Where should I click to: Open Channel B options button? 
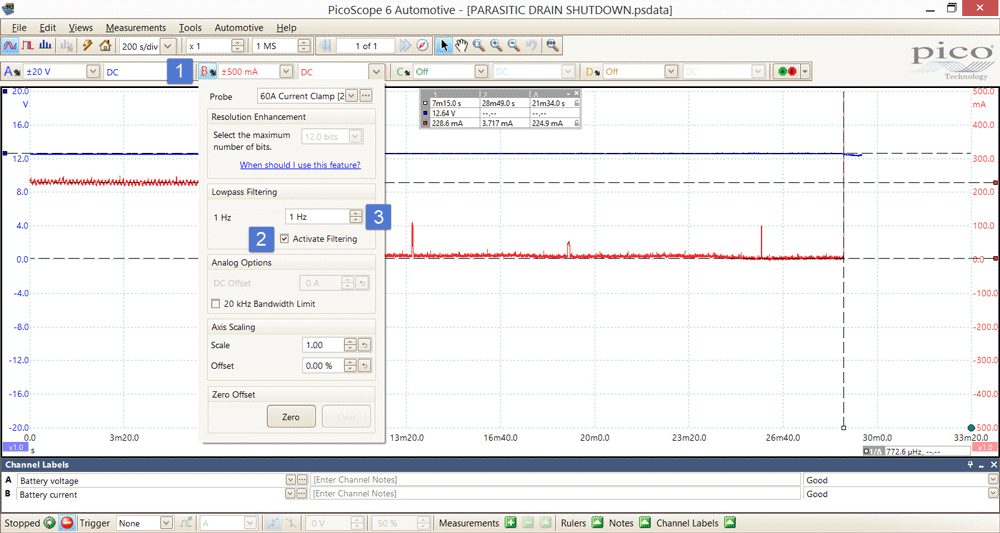pos(208,71)
